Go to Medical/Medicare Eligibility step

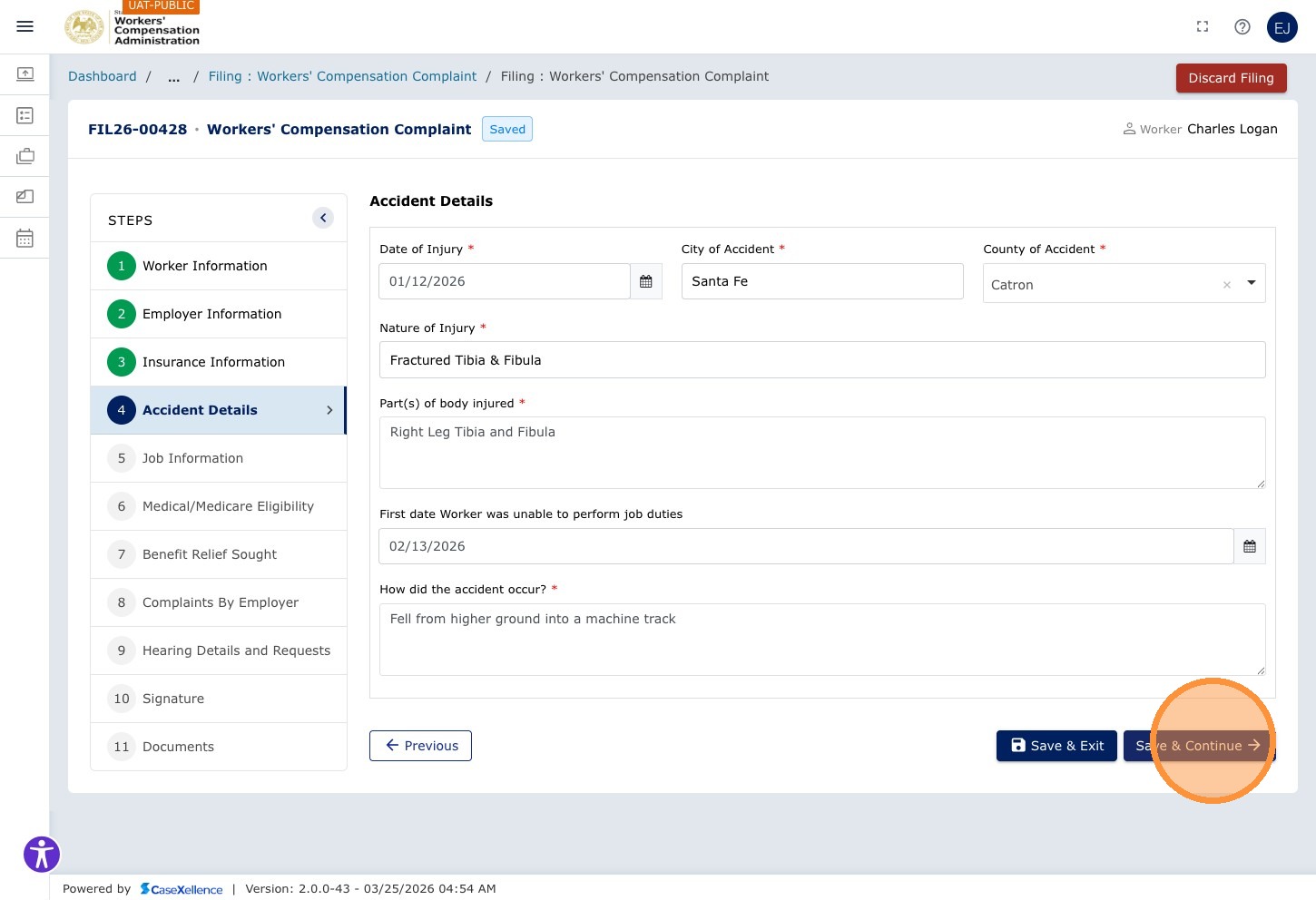pyautogui.click(x=219, y=506)
